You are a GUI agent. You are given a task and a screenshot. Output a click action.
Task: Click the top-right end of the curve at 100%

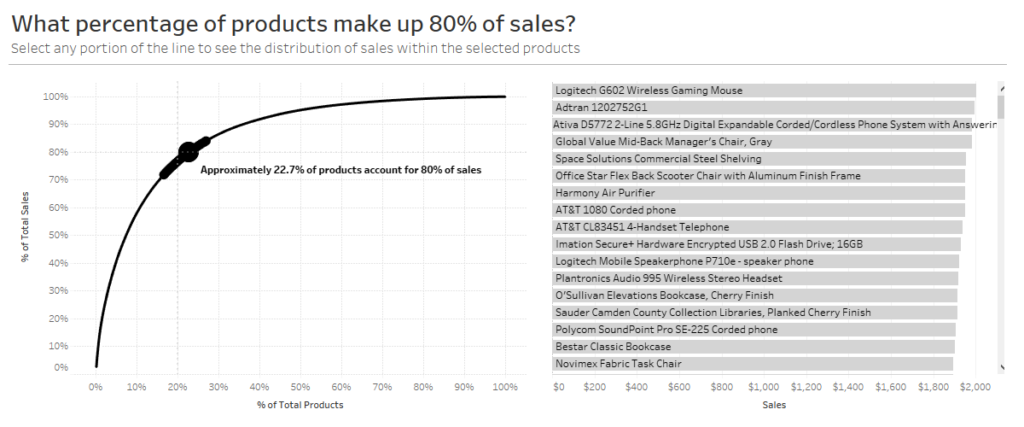[x=504, y=96]
